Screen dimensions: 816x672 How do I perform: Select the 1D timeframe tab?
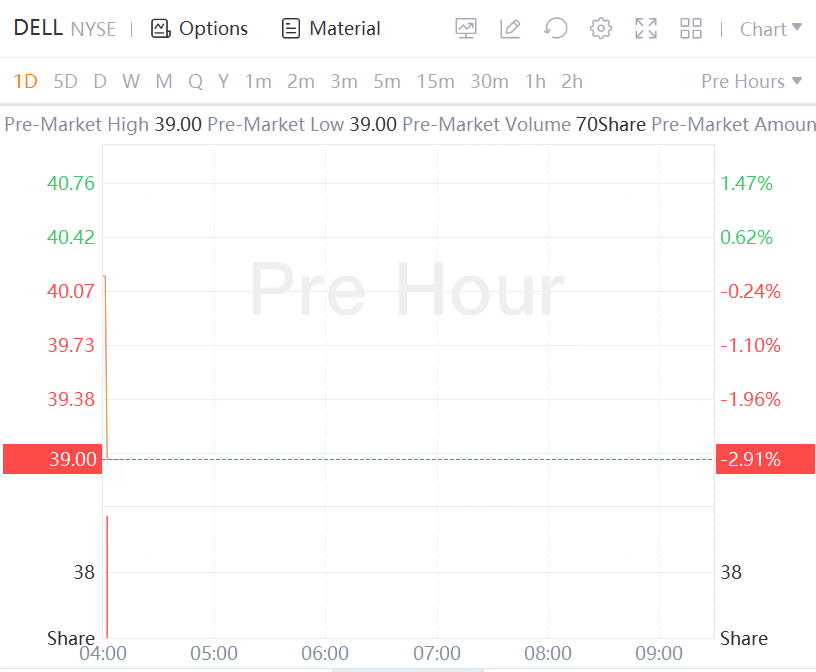[25, 81]
